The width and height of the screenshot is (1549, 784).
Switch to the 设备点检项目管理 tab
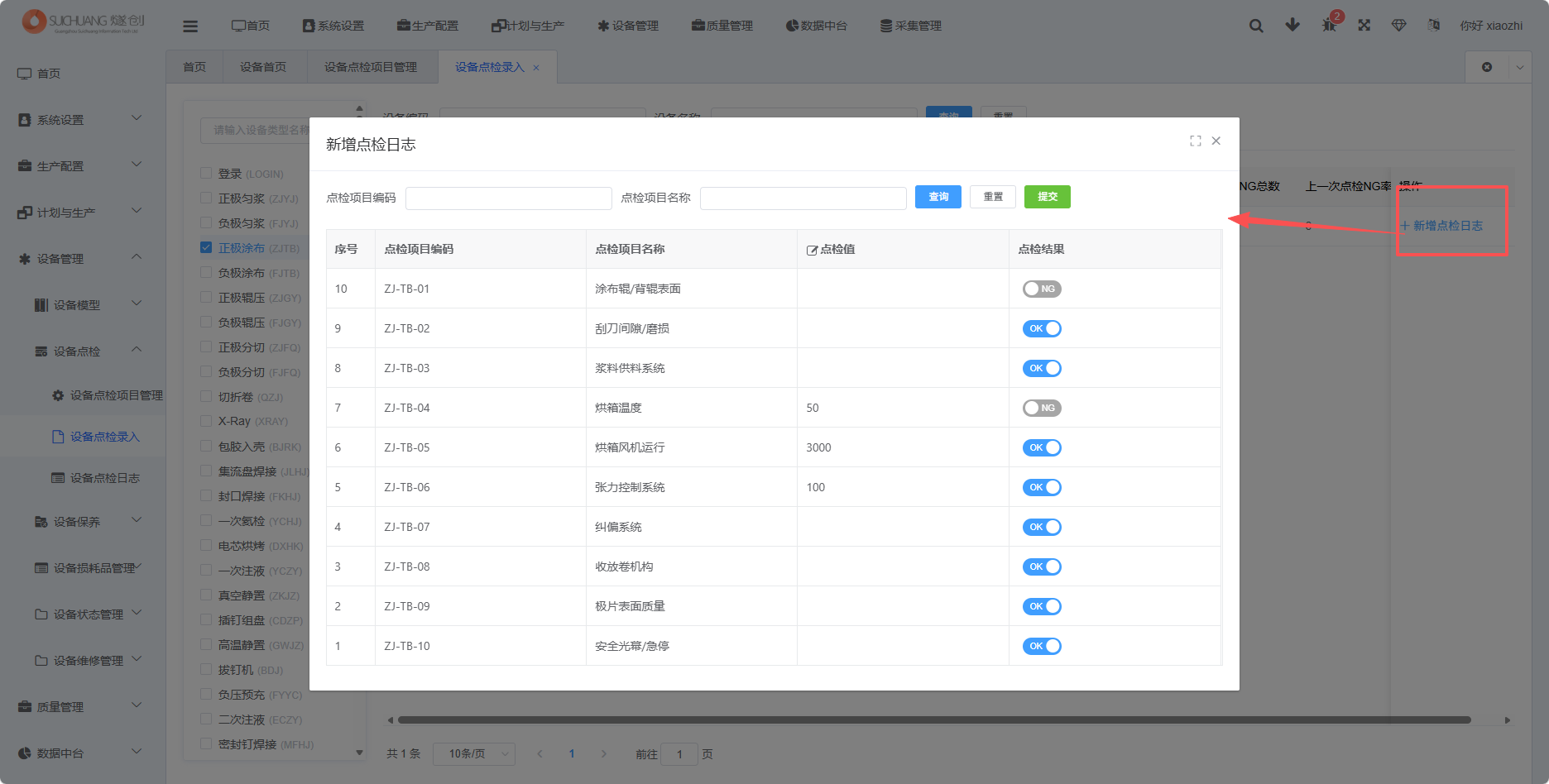coord(371,67)
